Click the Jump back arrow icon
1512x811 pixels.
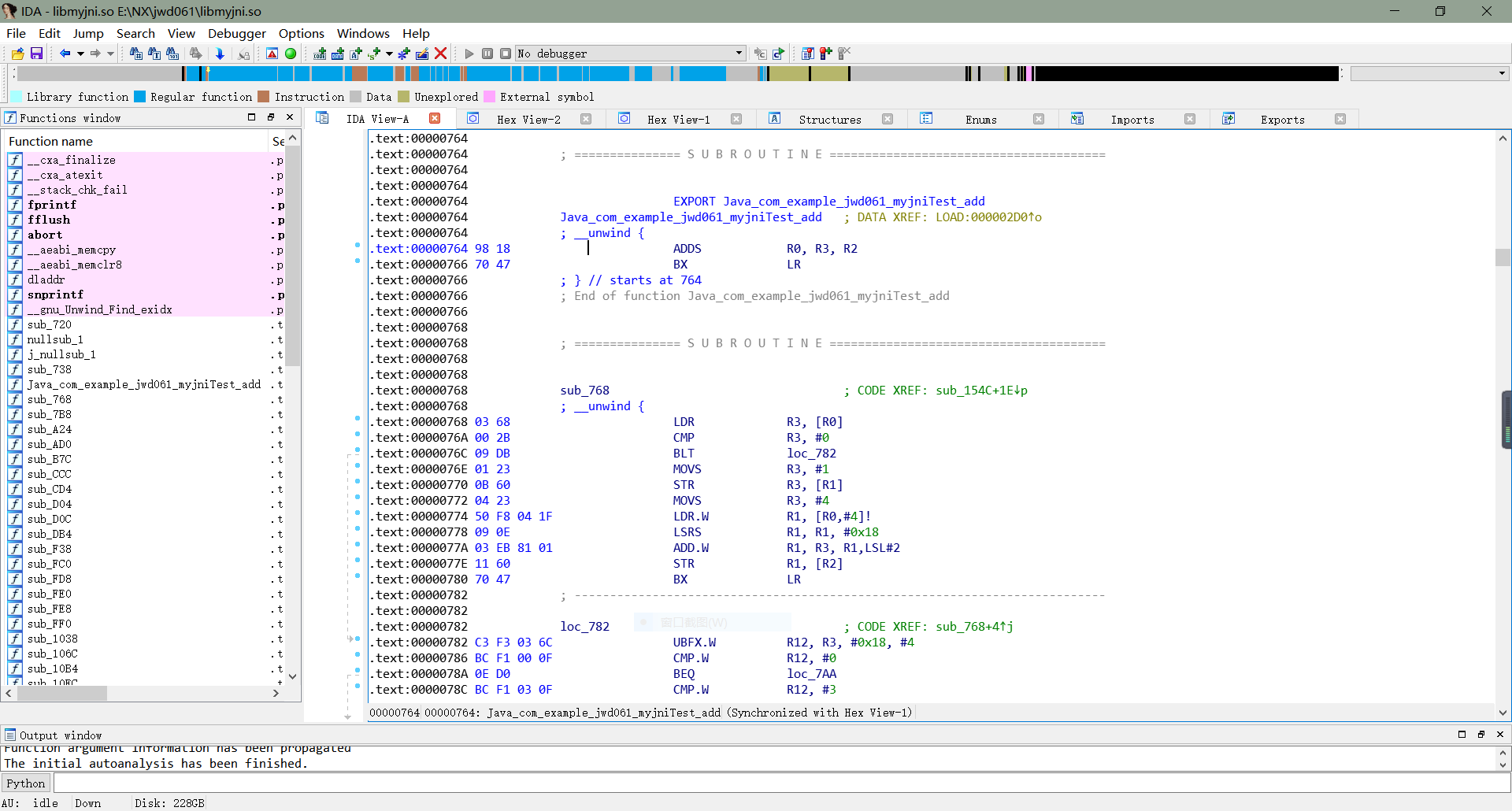click(65, 54)
